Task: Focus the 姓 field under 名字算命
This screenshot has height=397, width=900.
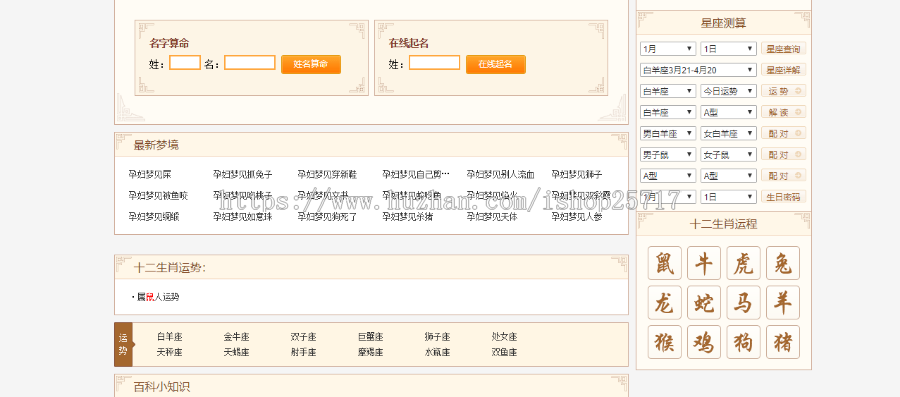Action: [x=185, y=63]
